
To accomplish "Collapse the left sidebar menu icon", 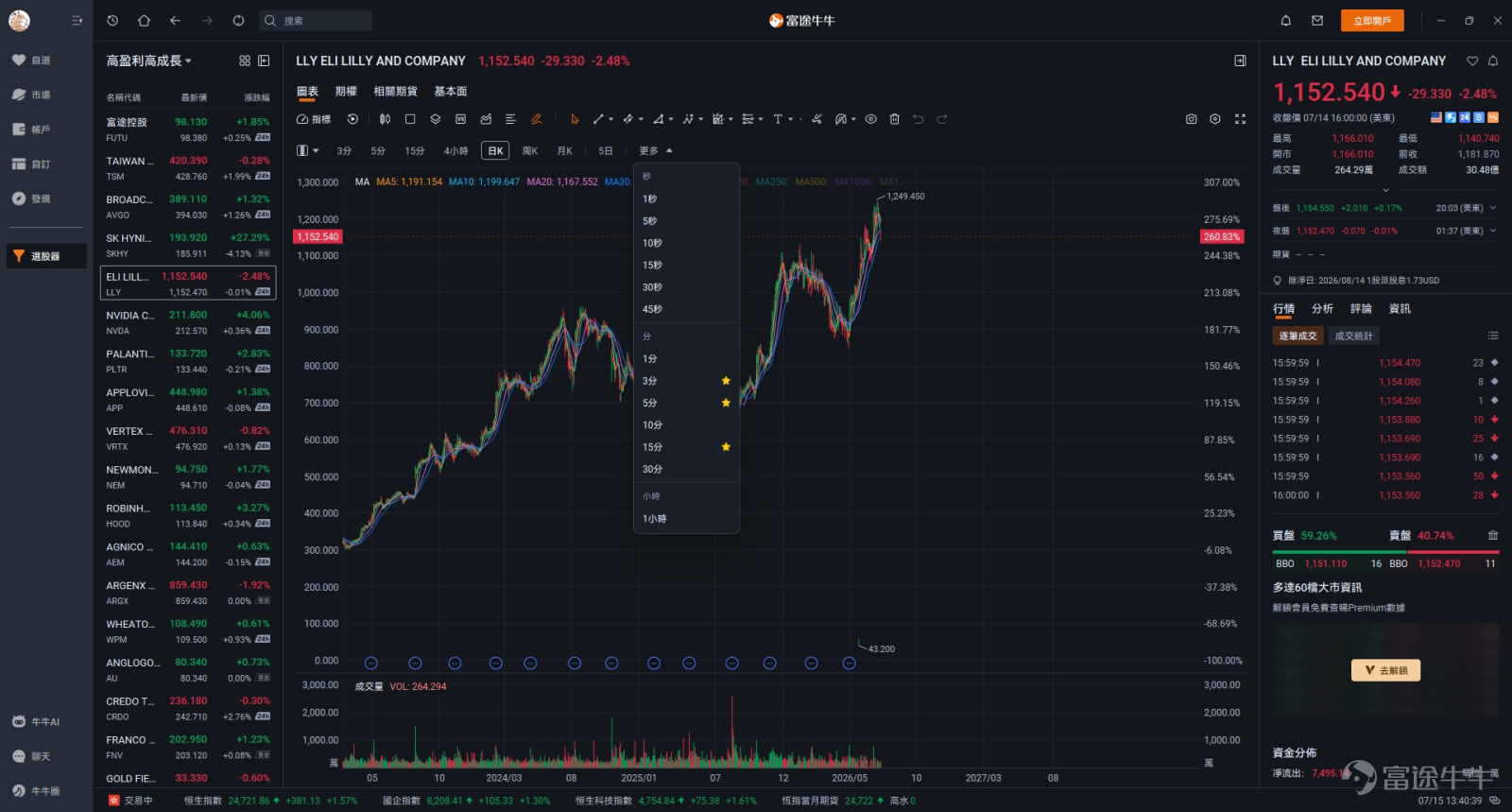I will pos(77,20).
